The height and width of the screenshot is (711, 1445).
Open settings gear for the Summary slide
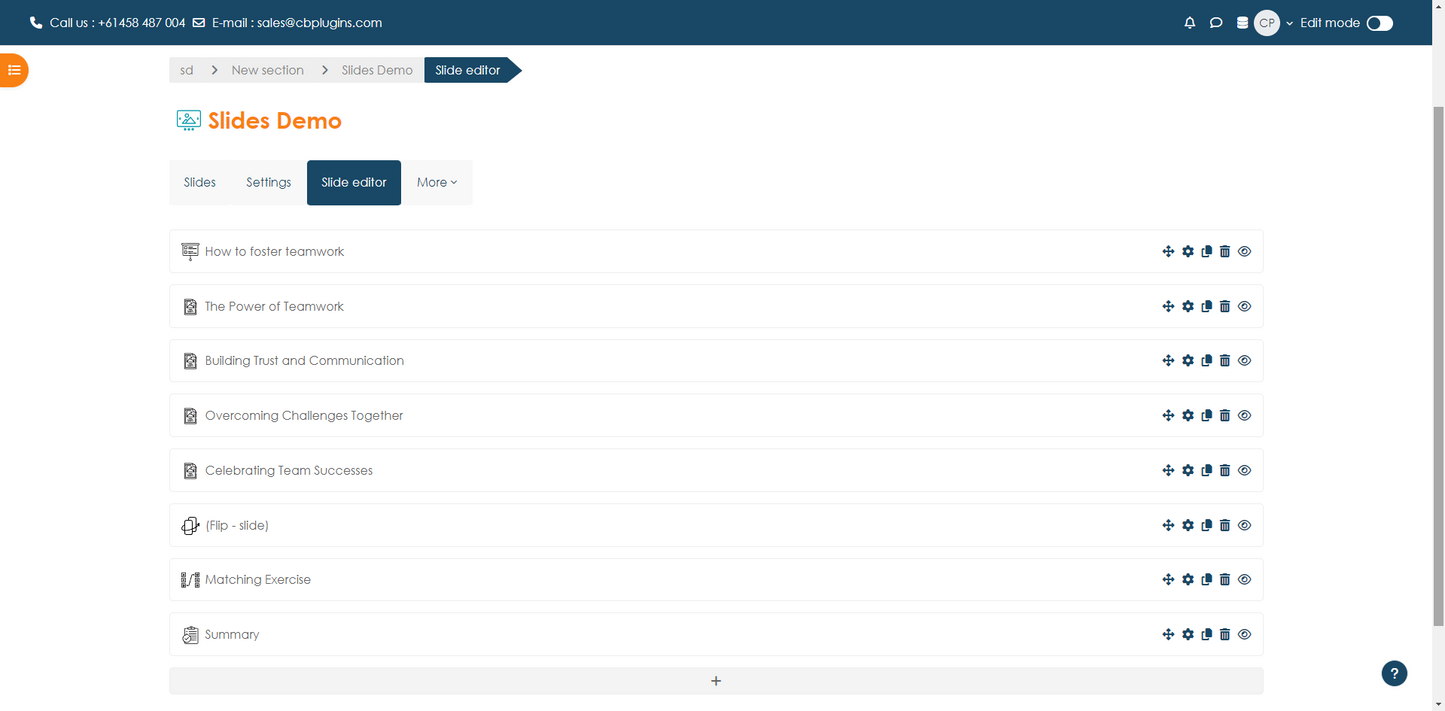[1188, 635]
